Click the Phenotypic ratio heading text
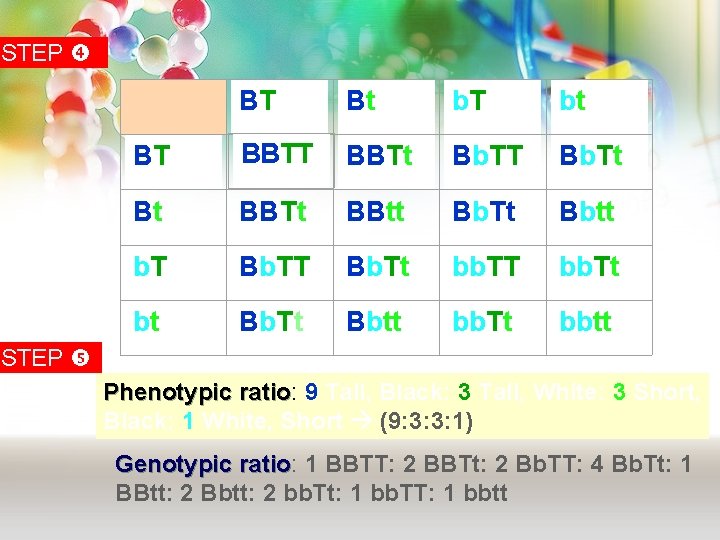This screenshot has width=720, height=540. [197, 392]
